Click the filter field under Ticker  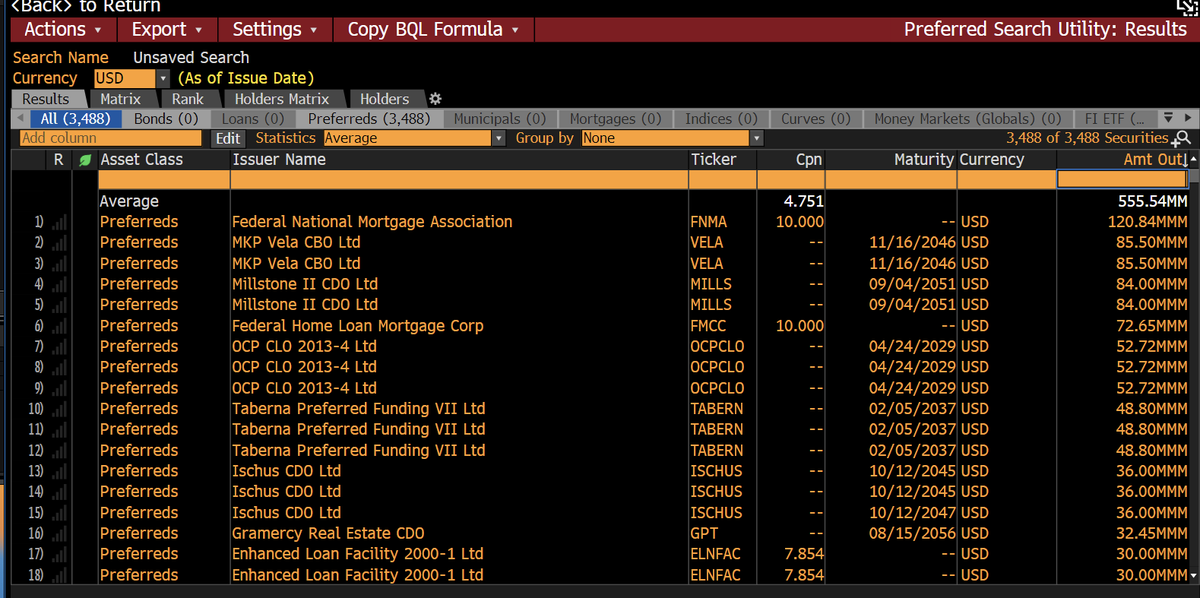point(722,179)
